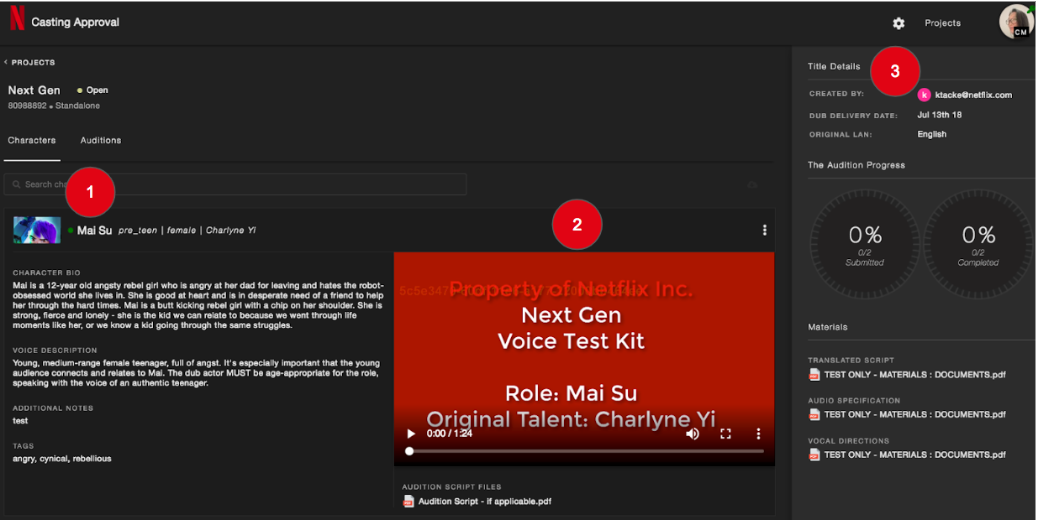Open video player more options menu
The height and width of the screenshot is (520, 1037).
click(758, 434)
